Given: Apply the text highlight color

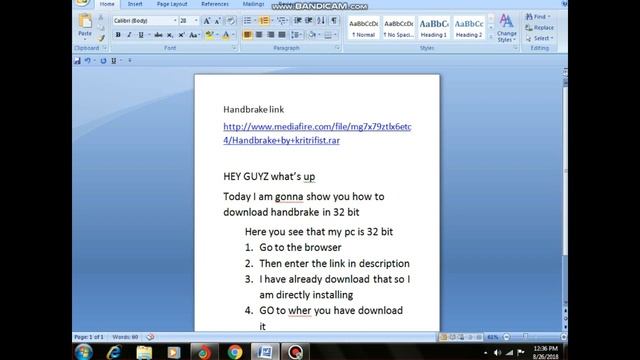Looking at the screenshot, I should pyautogui.click(x=209, y=35).
